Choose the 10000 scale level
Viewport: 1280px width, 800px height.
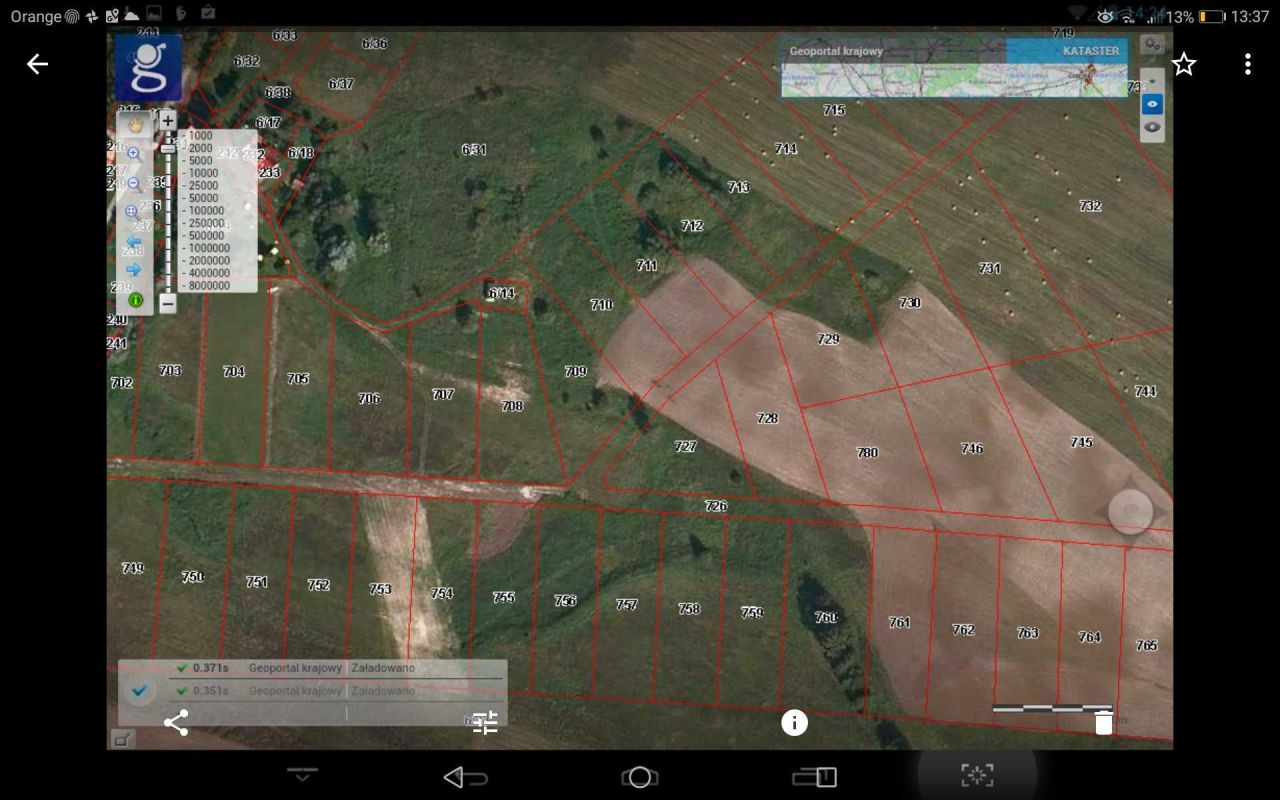coord(202,173)
